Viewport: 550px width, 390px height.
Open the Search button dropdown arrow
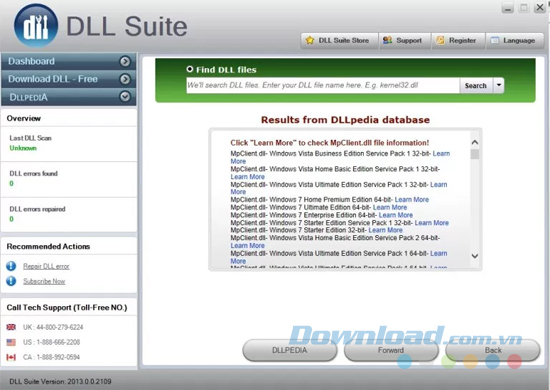(499, 85)
